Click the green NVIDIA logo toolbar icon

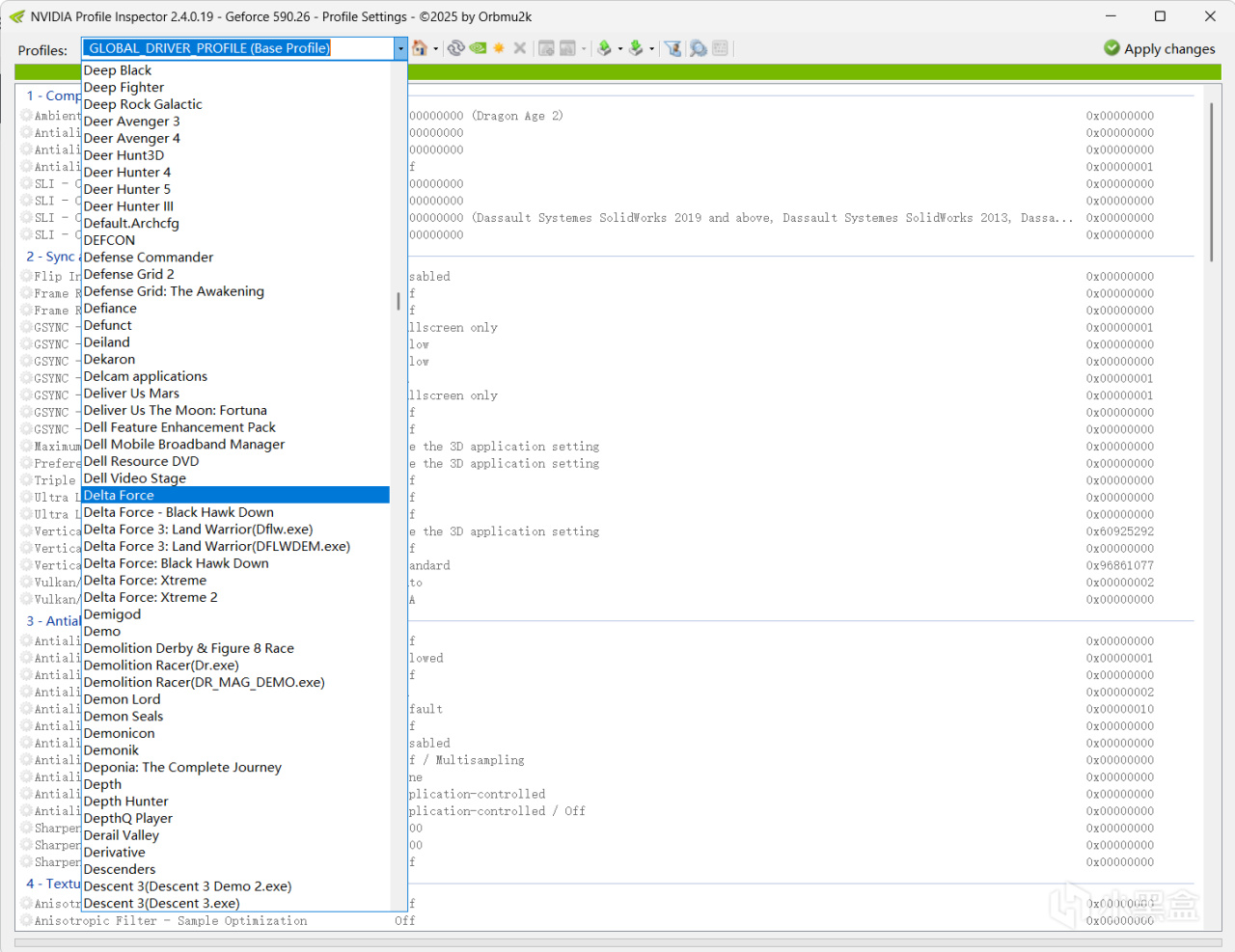click(x=478, y=48)
